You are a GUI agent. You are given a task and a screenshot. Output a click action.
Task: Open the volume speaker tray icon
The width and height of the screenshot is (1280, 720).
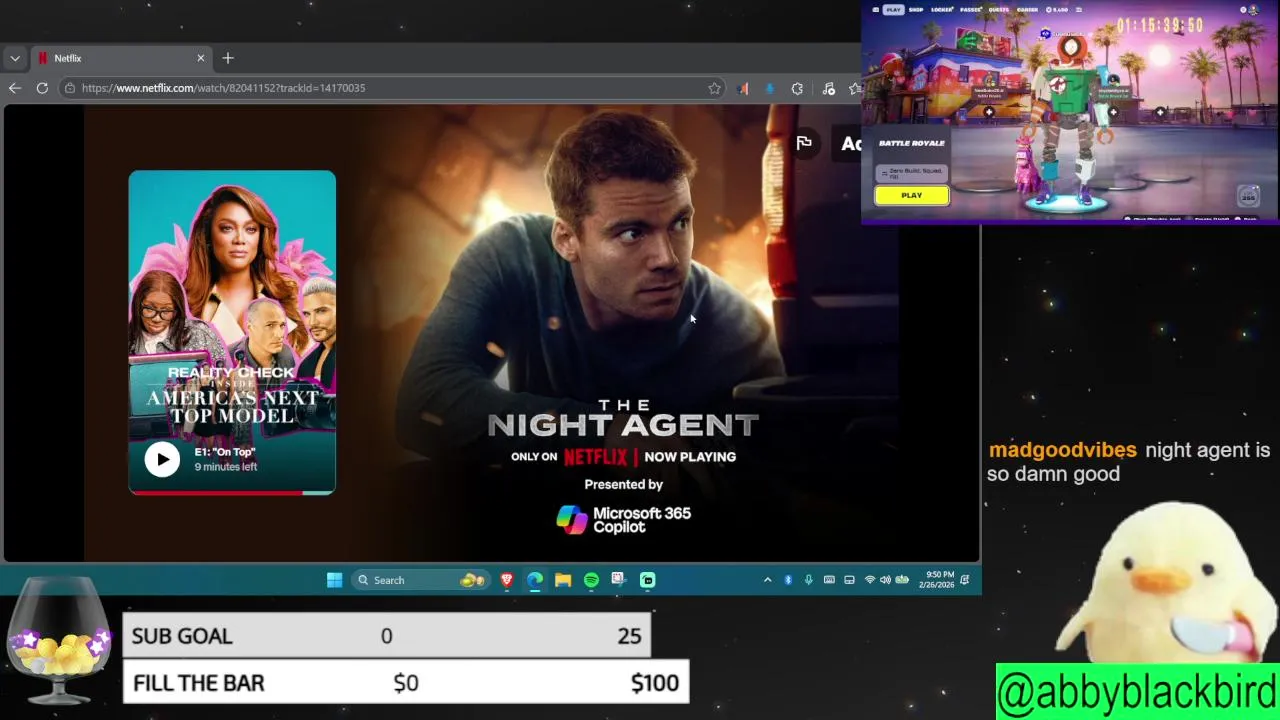pyautogui.click(x=885, y=580)
